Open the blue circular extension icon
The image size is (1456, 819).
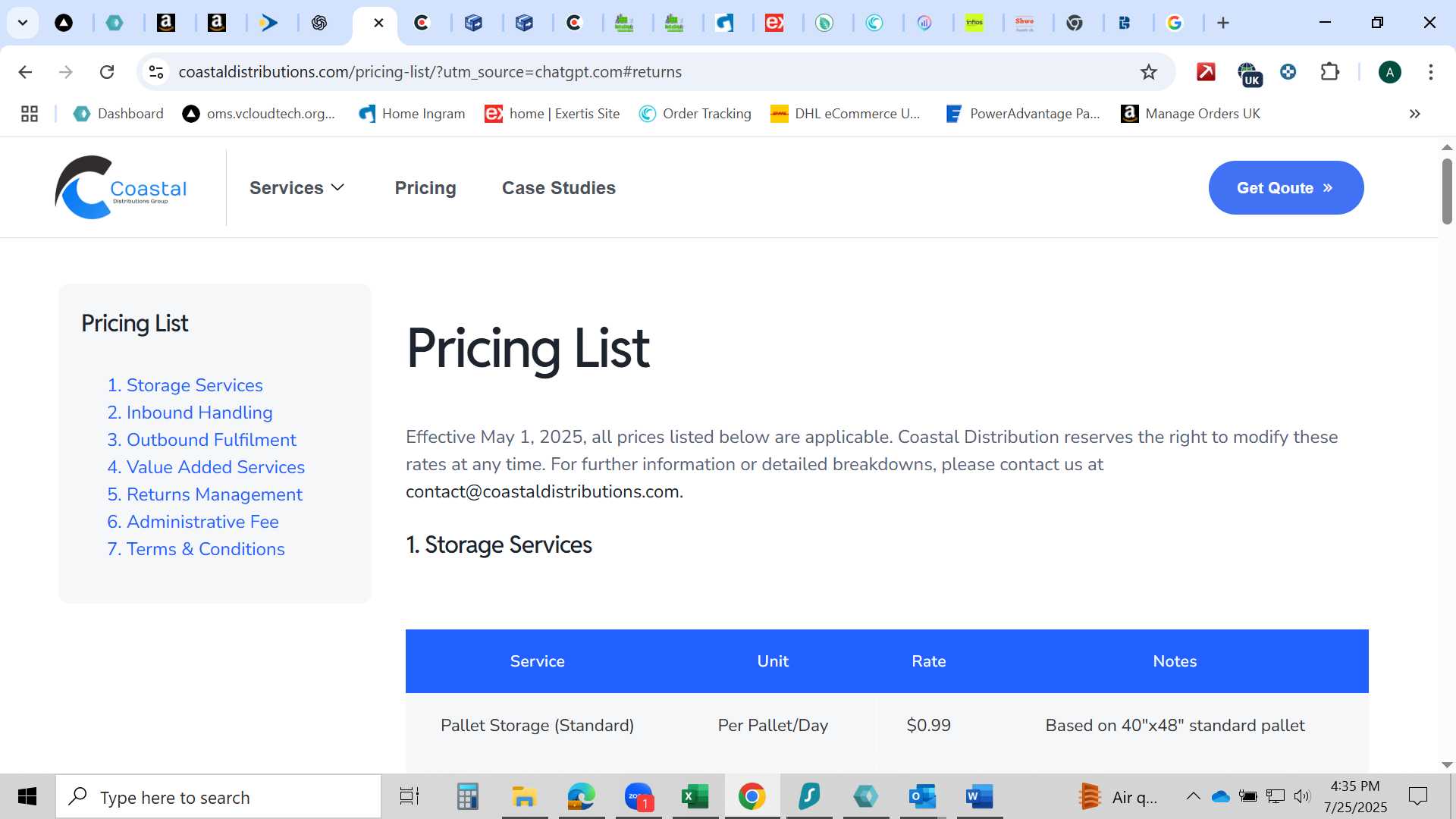click(1288, 72)
